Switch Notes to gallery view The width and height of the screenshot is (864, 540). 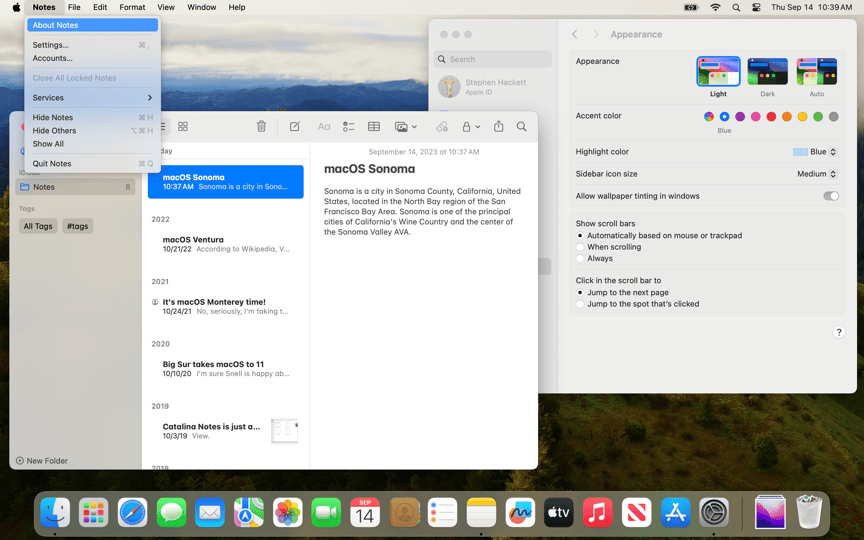(x=183, y=127)
